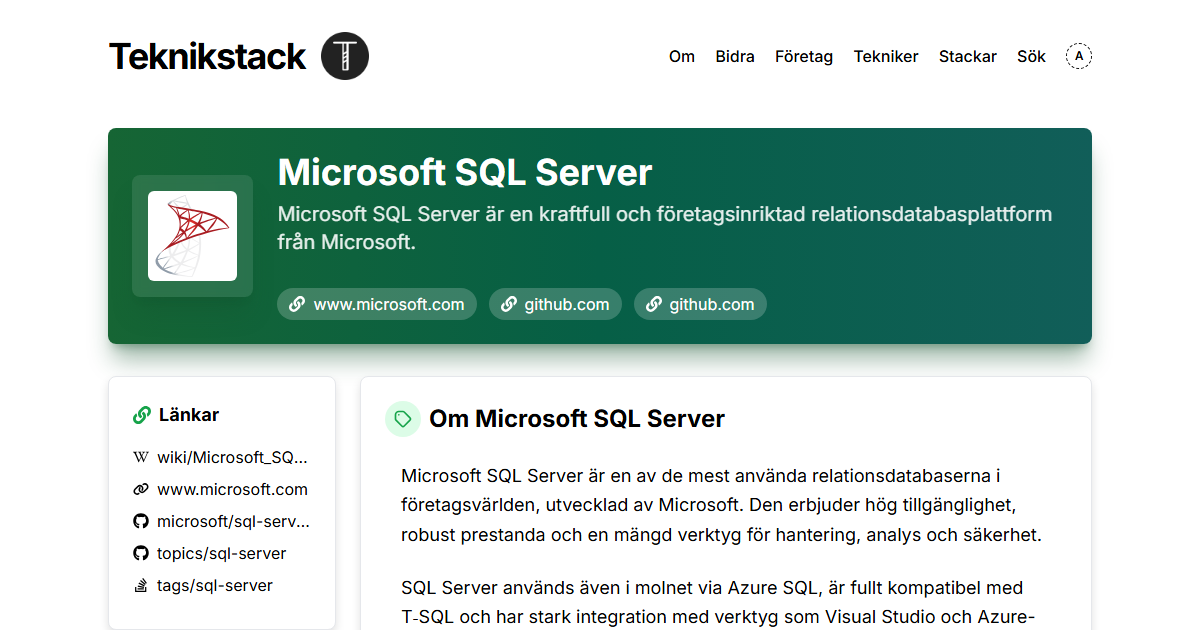Click the Microsoft SQL Server banner title
The height and width of the screenshot is (630, 1200).
(465, 172)
